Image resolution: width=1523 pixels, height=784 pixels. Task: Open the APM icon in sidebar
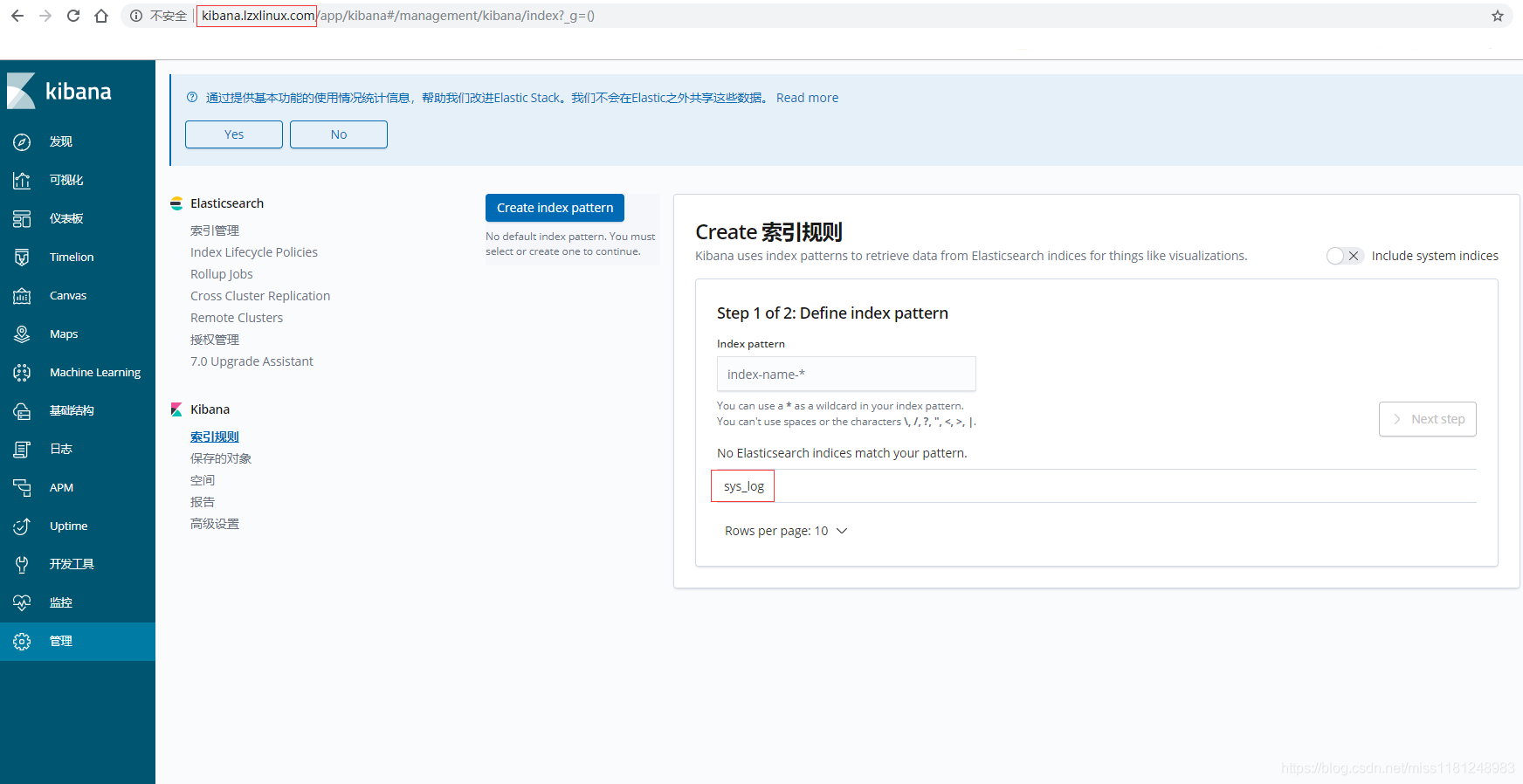22,487
